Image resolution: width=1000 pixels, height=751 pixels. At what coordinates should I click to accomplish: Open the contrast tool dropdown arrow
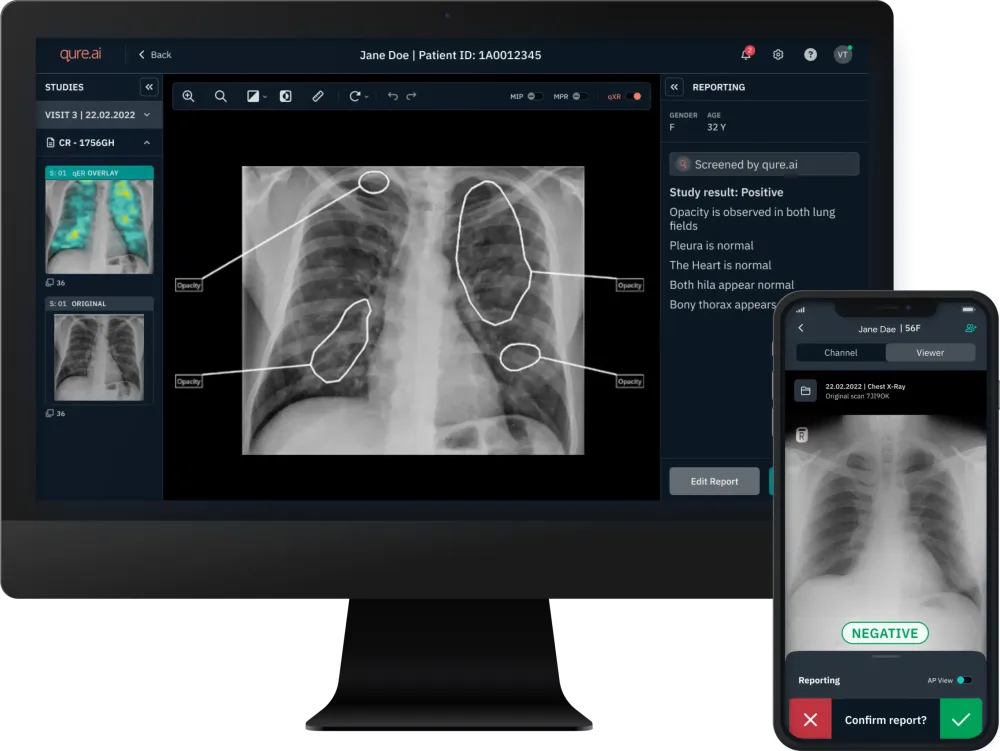[x=265, y=98]
